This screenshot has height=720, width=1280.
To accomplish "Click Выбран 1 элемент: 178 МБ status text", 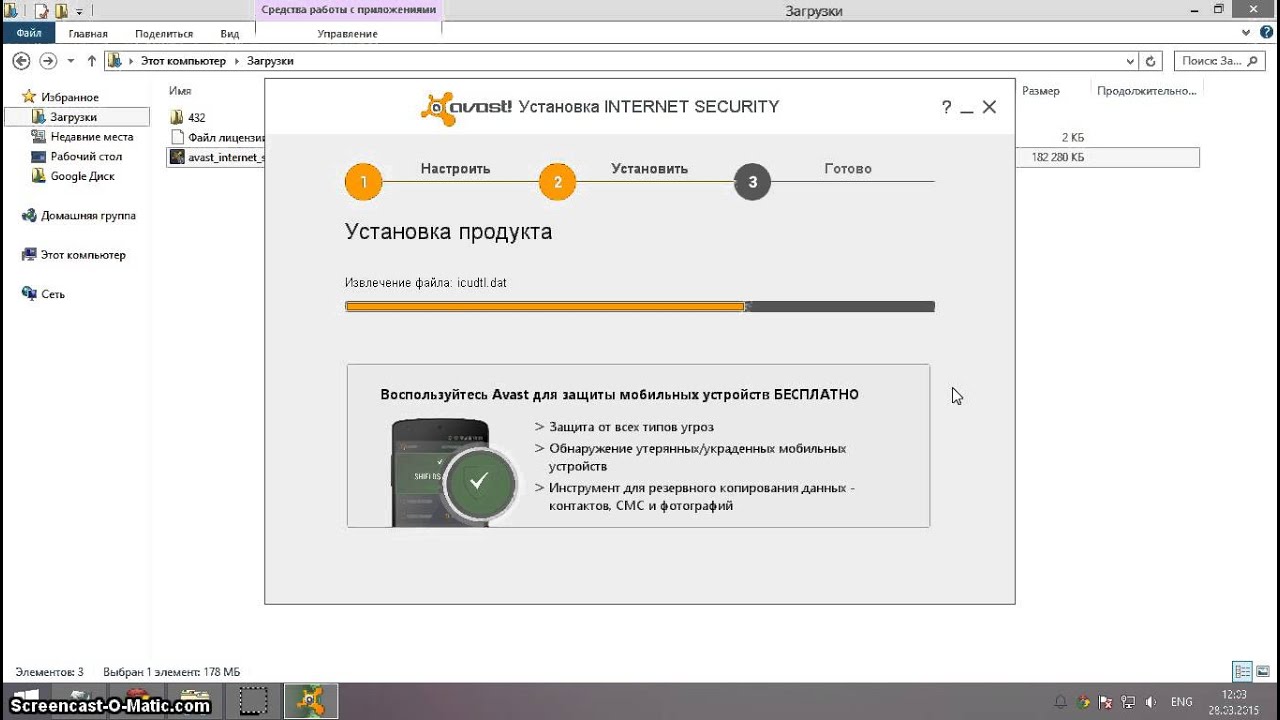I will point(172,672).
